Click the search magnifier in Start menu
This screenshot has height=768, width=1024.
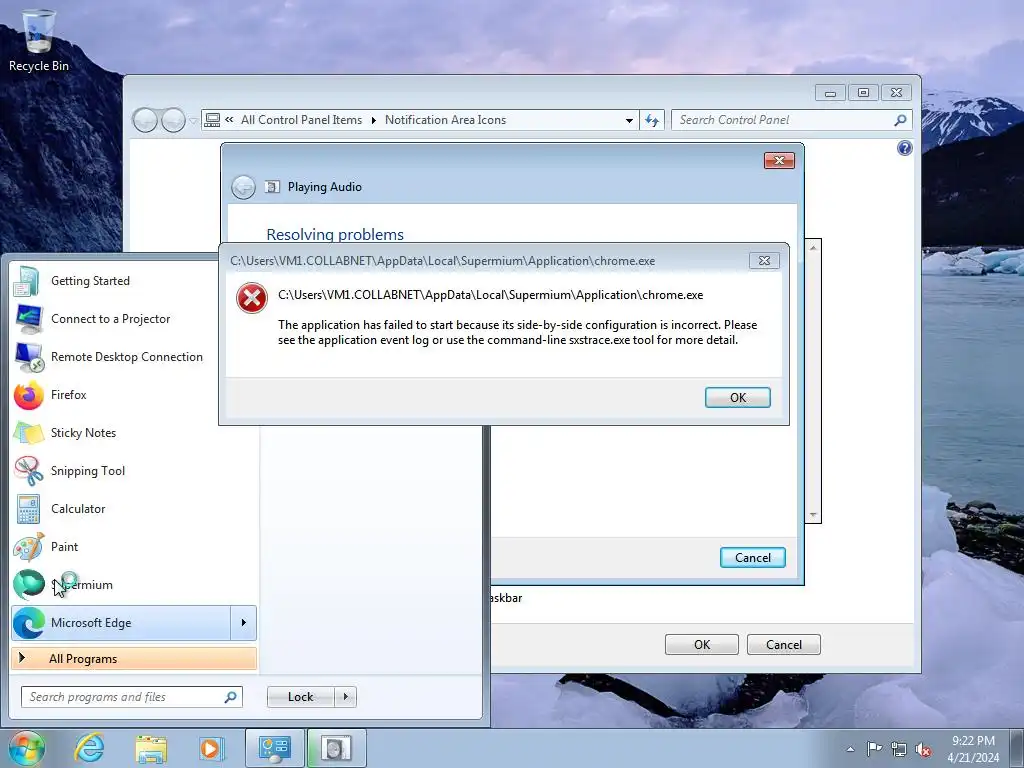click(231, 697)
